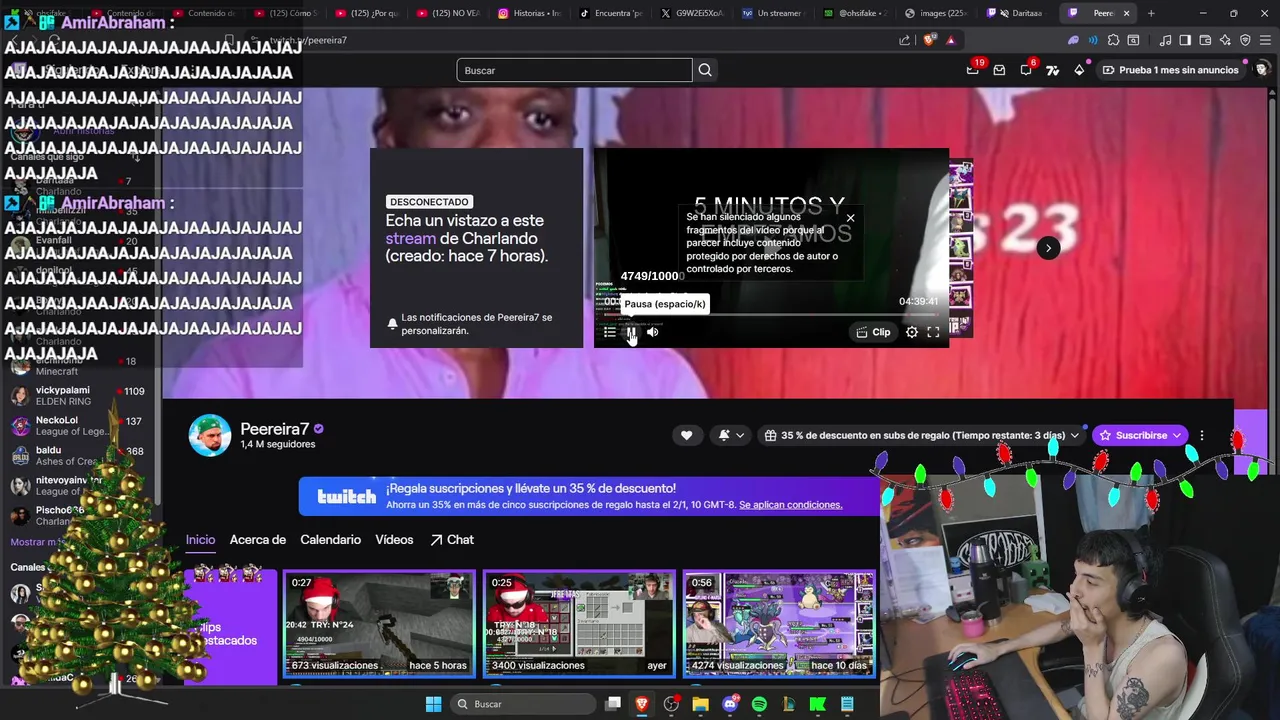The image size is (1280, 720).
Task: Click the notification bell in the offline panel
Action: click(392, 324)
